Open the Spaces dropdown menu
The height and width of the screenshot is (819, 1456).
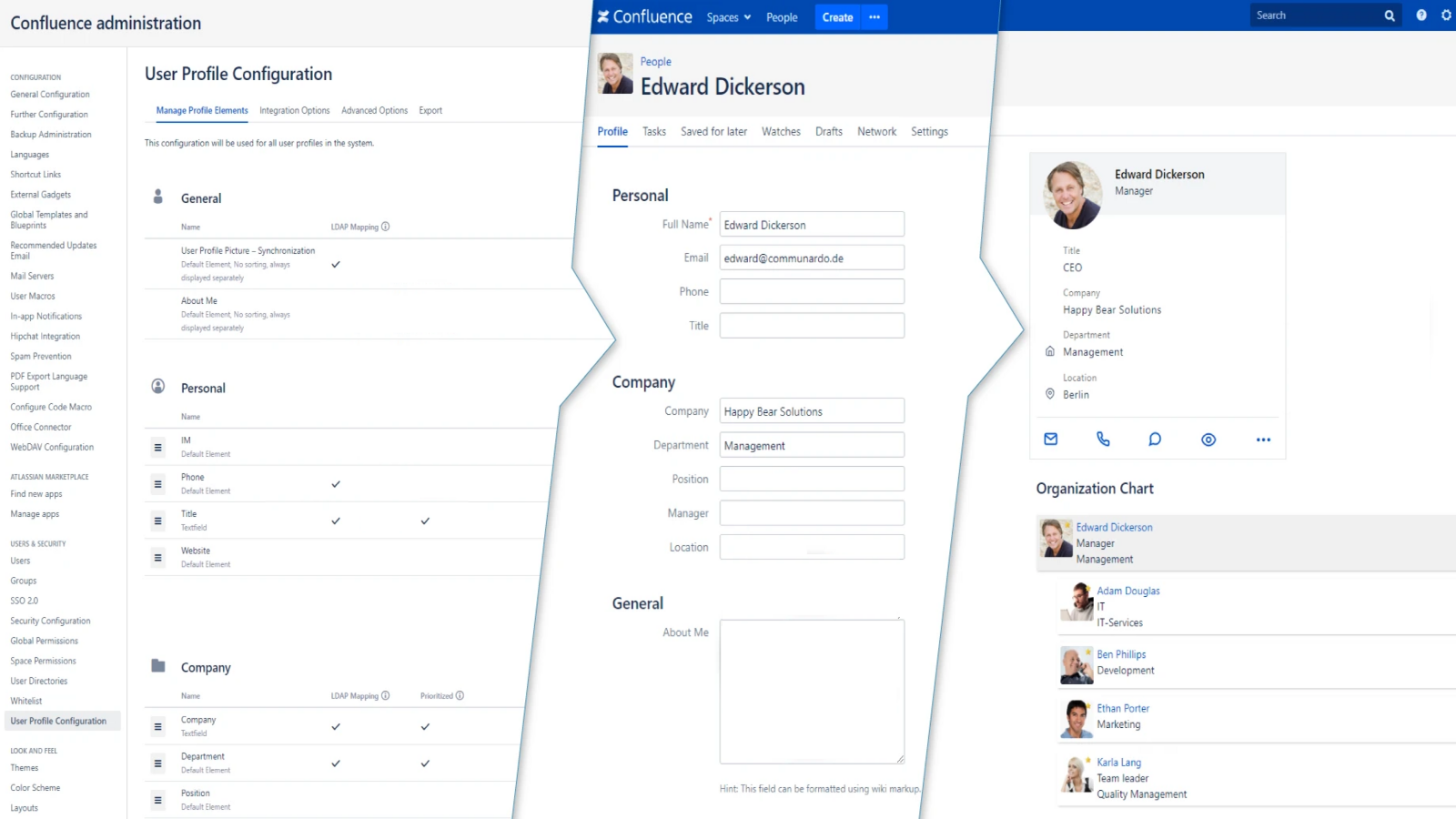pos(728,17)
